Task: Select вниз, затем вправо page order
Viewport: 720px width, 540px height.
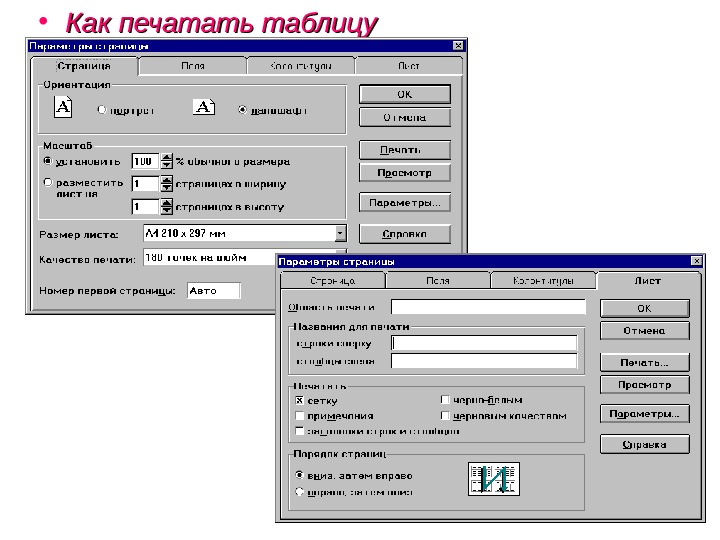Action: click(299, 475)
